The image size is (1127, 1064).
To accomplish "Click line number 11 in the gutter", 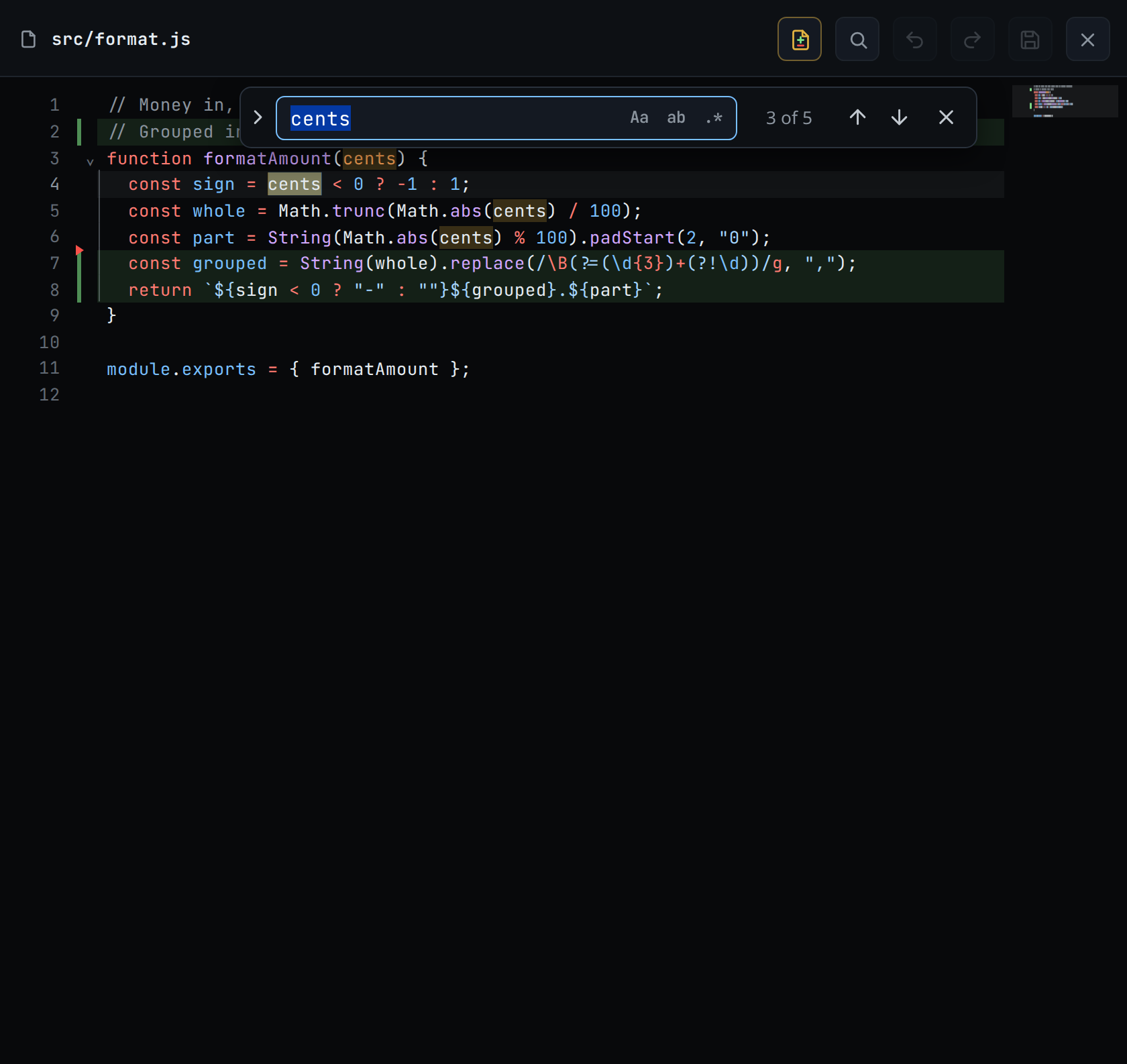I will pyautogui.click(x=49, y=368).
